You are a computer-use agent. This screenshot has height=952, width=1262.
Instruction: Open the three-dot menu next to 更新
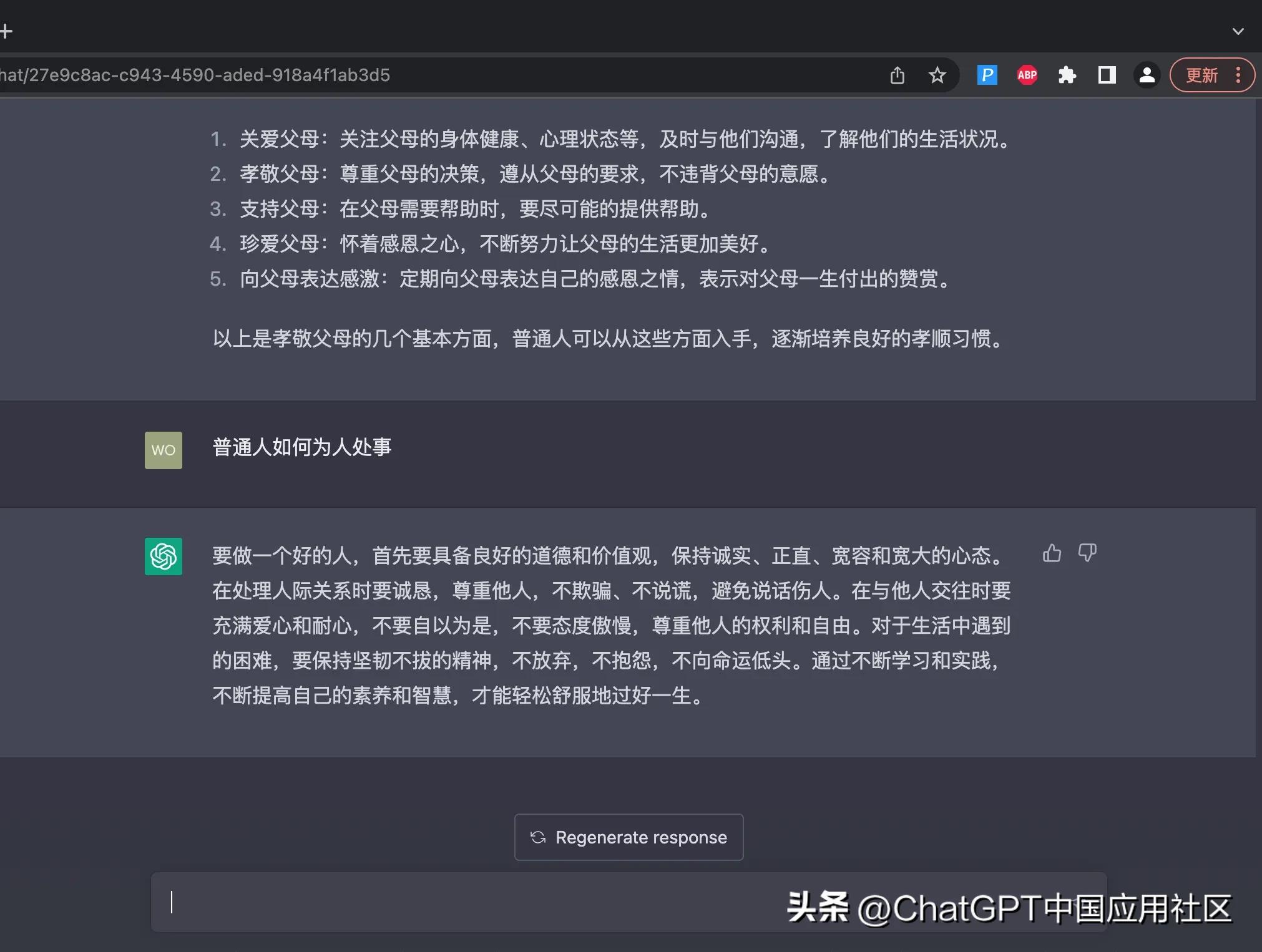click(1240, 75)
